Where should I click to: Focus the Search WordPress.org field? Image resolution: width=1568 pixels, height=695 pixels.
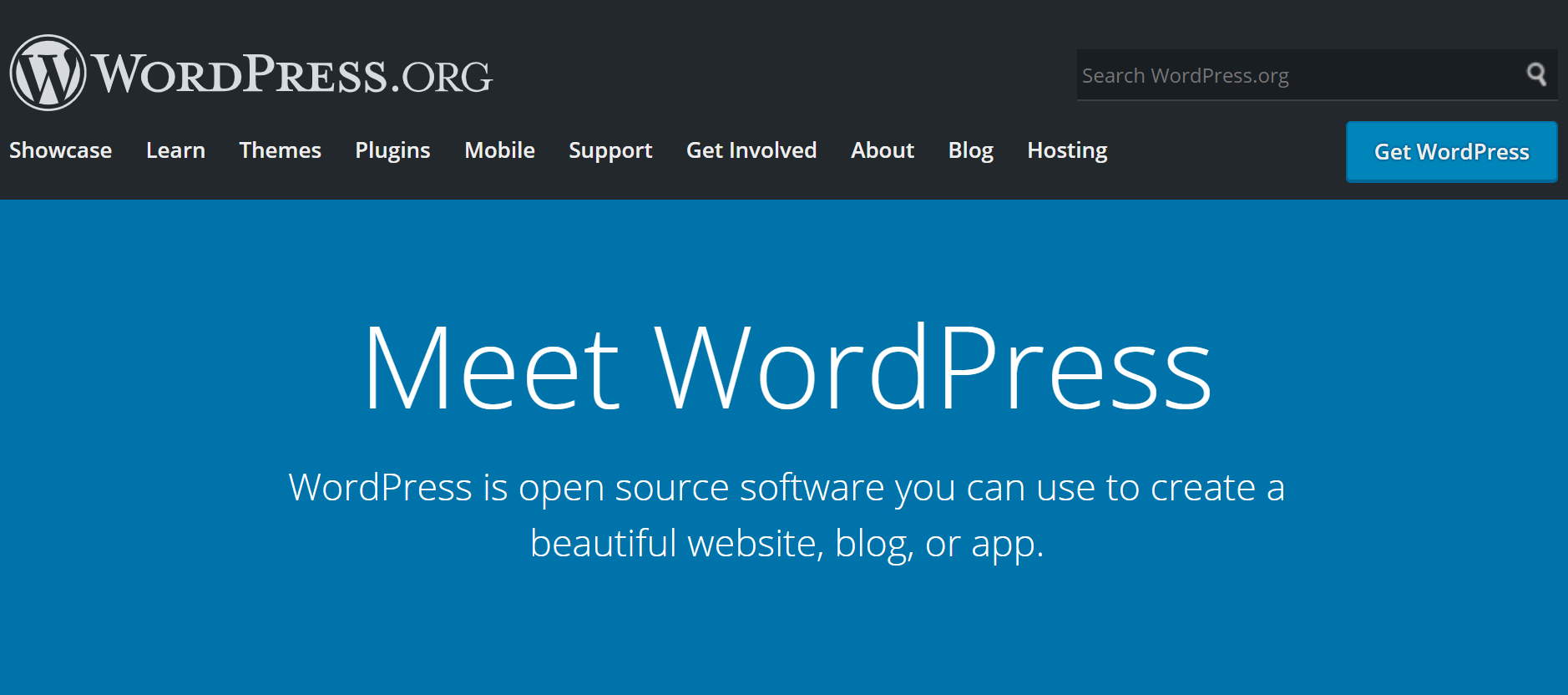point(1317,75)
